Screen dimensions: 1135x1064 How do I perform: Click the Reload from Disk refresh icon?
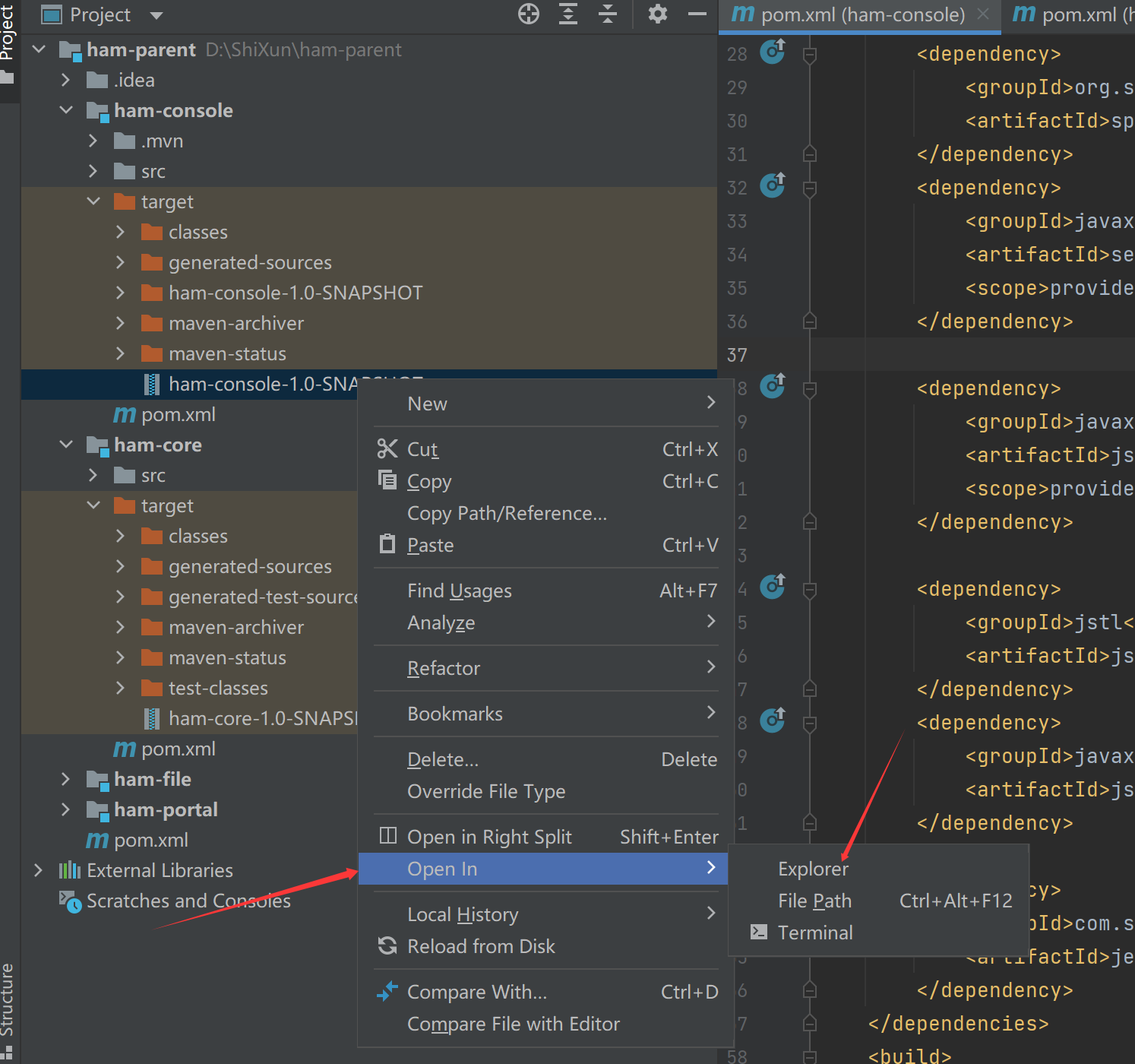pos(387,945)
